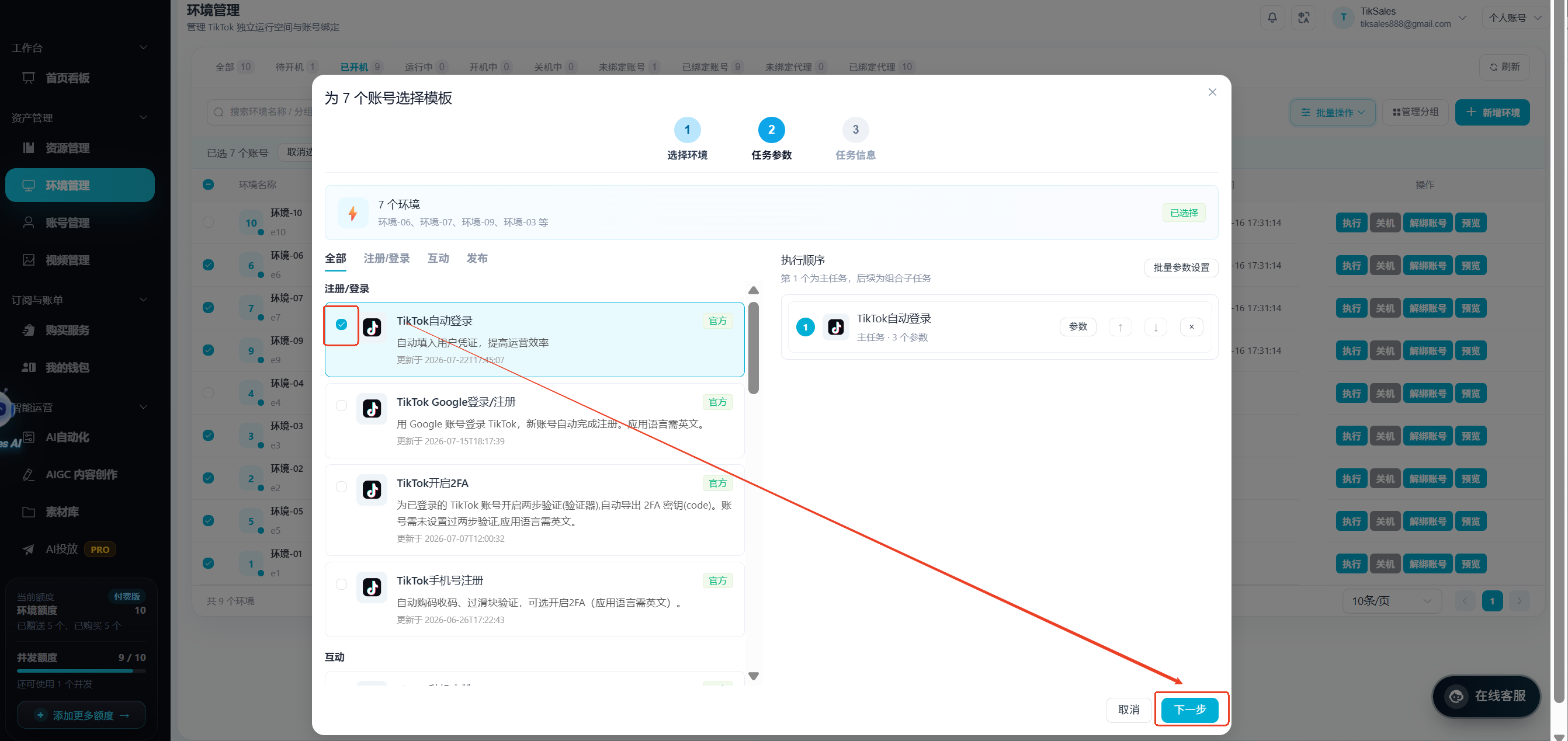The height and width of the screenshot is (741, 1568).
Task: Open 首页看板 dashboard icon in sidebar
Action: pyautogui.click(x=29, y=78)
